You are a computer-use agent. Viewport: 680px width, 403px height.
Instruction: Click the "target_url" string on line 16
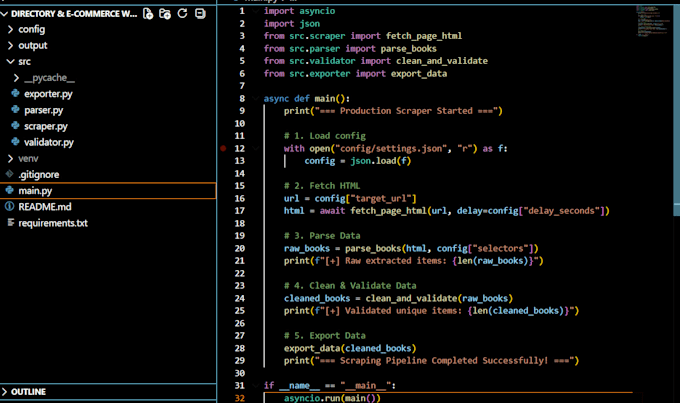point(380,199)
